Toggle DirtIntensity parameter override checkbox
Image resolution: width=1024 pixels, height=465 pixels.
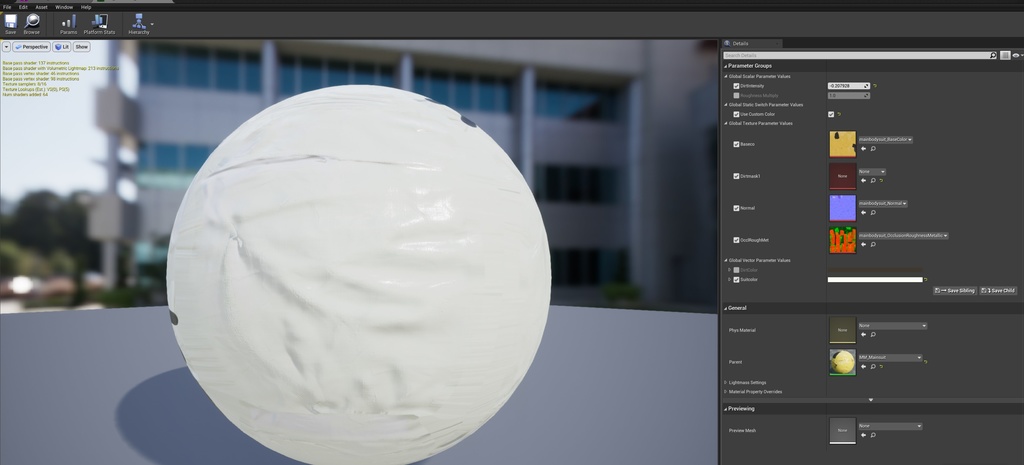tap(737, 86)
